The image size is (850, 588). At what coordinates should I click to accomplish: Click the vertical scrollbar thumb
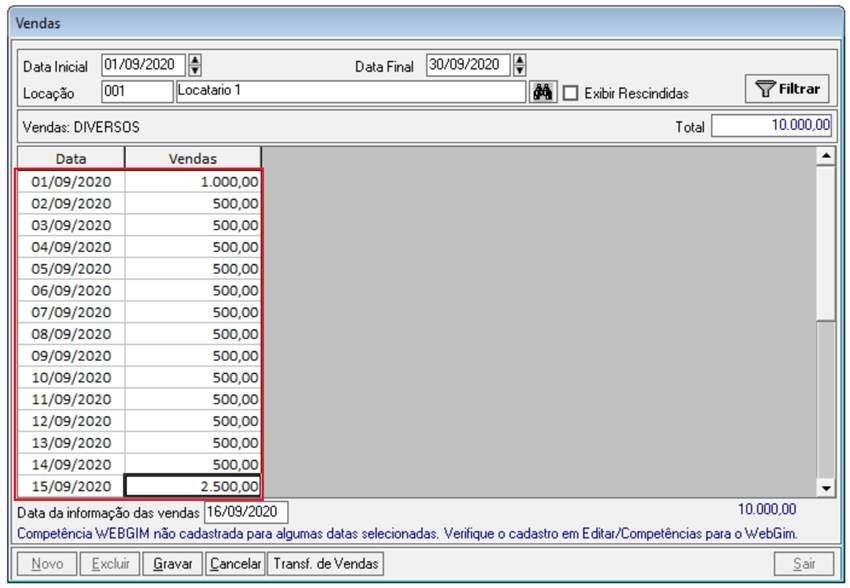(x=826, y=244)
